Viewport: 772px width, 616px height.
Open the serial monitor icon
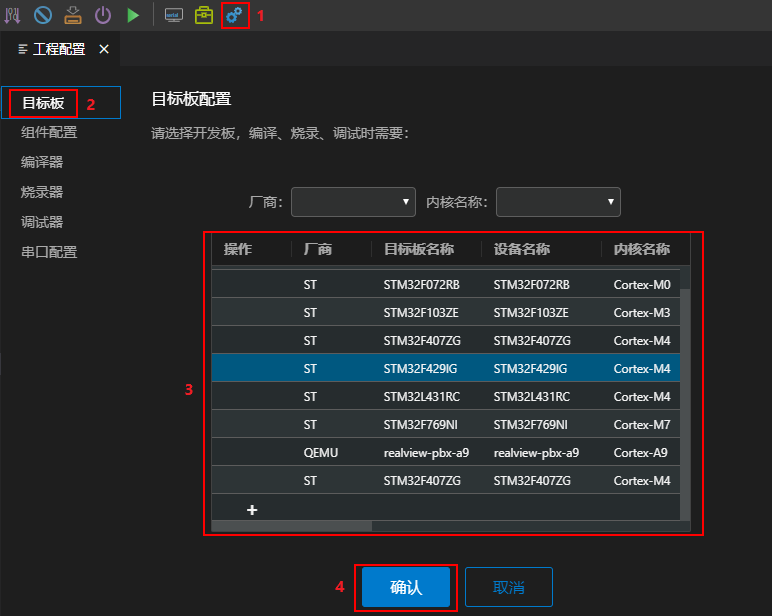(x=174, y=15)
